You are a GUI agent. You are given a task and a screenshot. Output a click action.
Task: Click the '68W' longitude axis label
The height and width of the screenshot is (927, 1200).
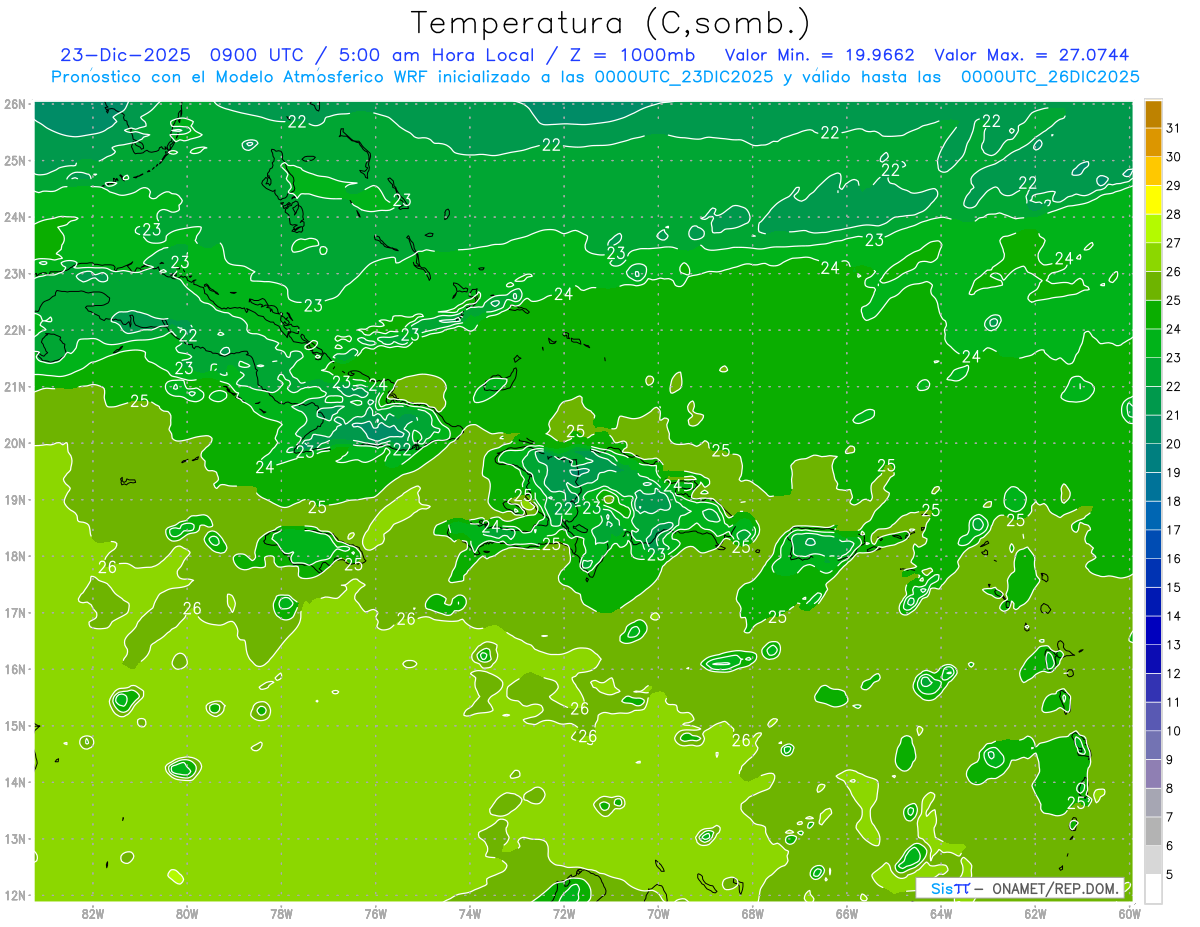[753, 913]
